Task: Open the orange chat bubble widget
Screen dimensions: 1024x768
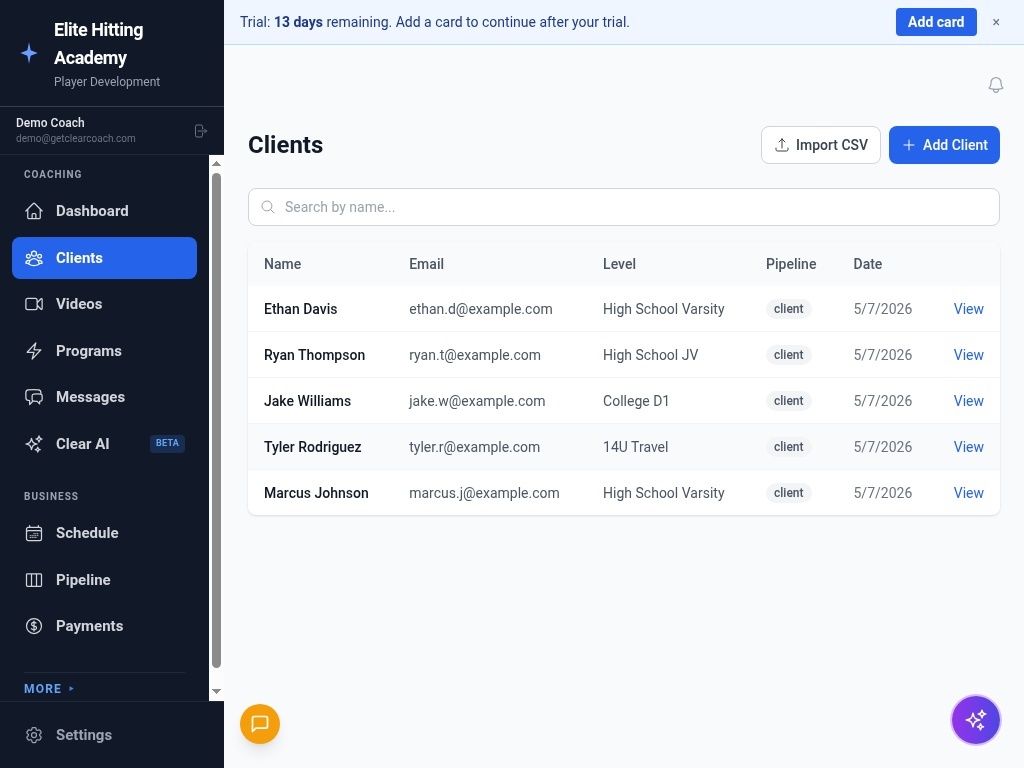Action: [x=260, y=724]
